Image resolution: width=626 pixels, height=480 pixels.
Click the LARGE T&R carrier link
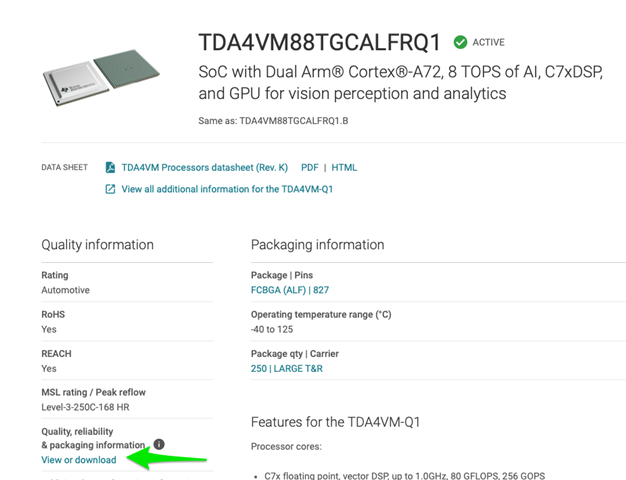(x=299, y=368)
